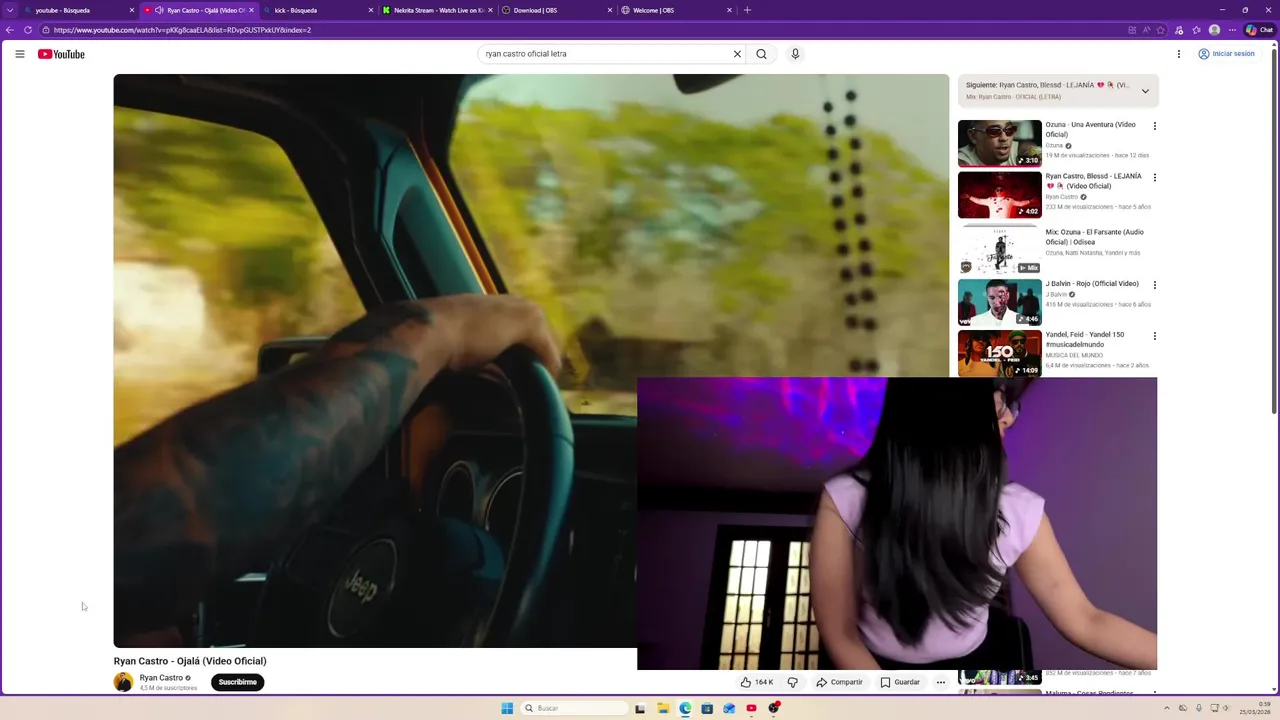The width and height of the screenshot is (1280, 720).
Task: Open the Favorites list toolbar icon
Action: [x=1196, y=30]
